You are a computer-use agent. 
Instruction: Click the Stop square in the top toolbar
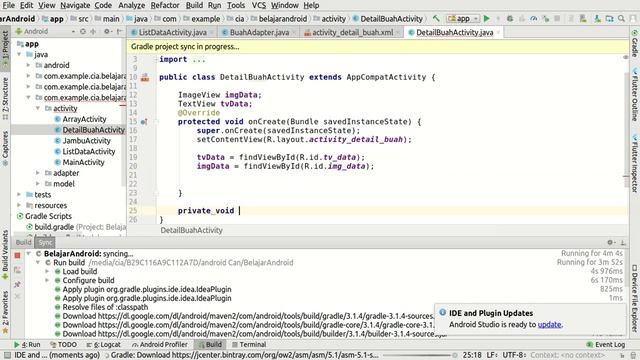(557, 18)
